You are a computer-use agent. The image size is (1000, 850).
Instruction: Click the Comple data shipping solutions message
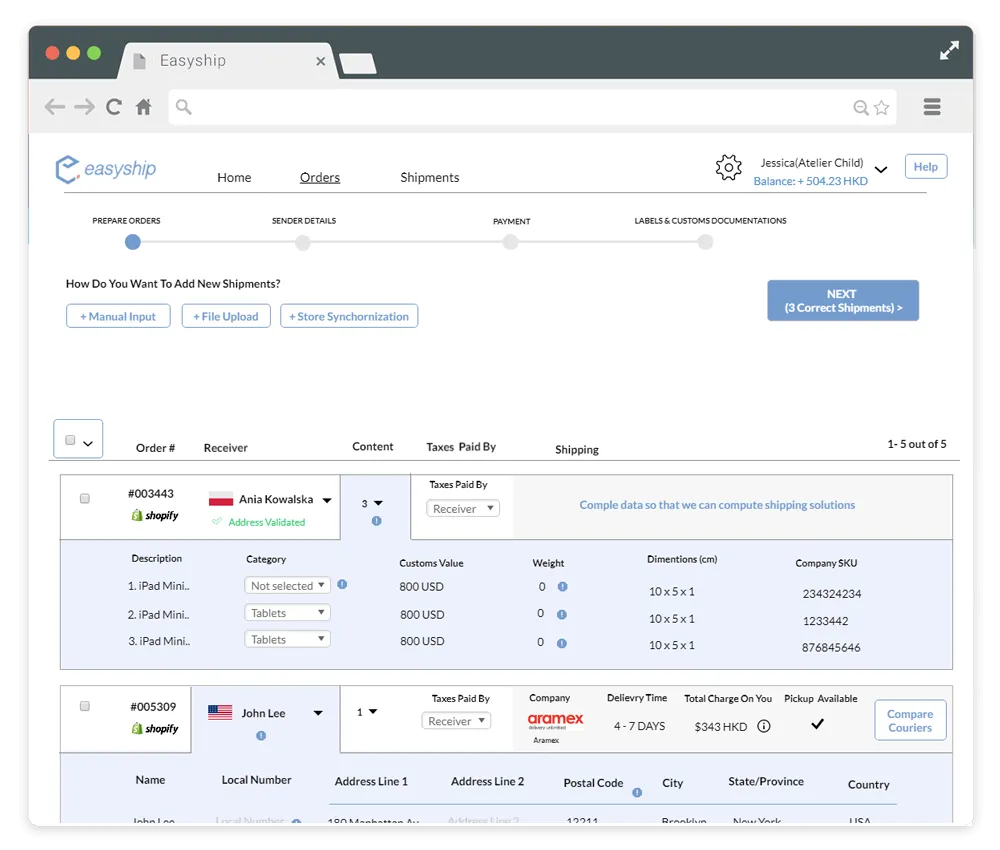click(717, 505)
